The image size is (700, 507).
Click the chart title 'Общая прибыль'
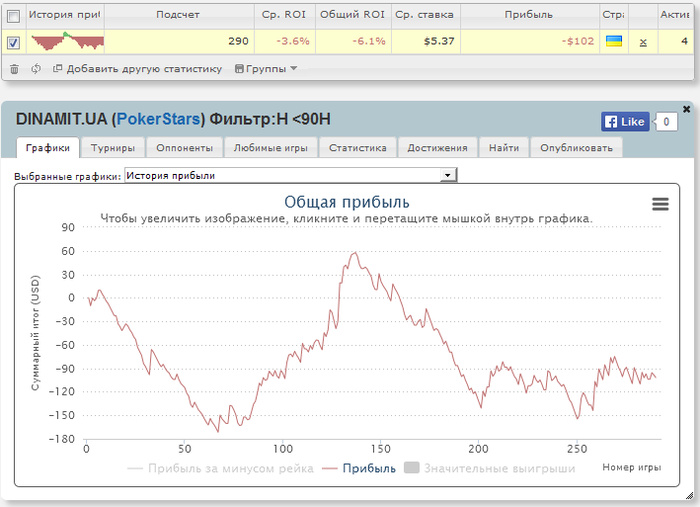pos(347,202)
